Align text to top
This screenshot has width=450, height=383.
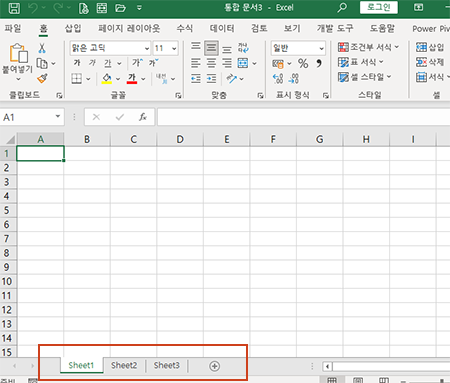coord(196,48)
